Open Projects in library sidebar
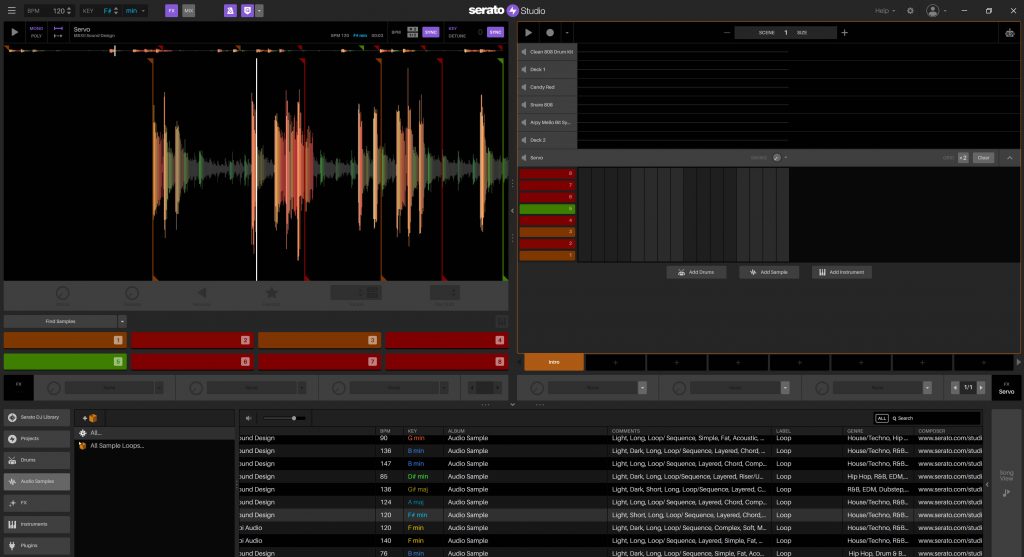 [37, 439]
